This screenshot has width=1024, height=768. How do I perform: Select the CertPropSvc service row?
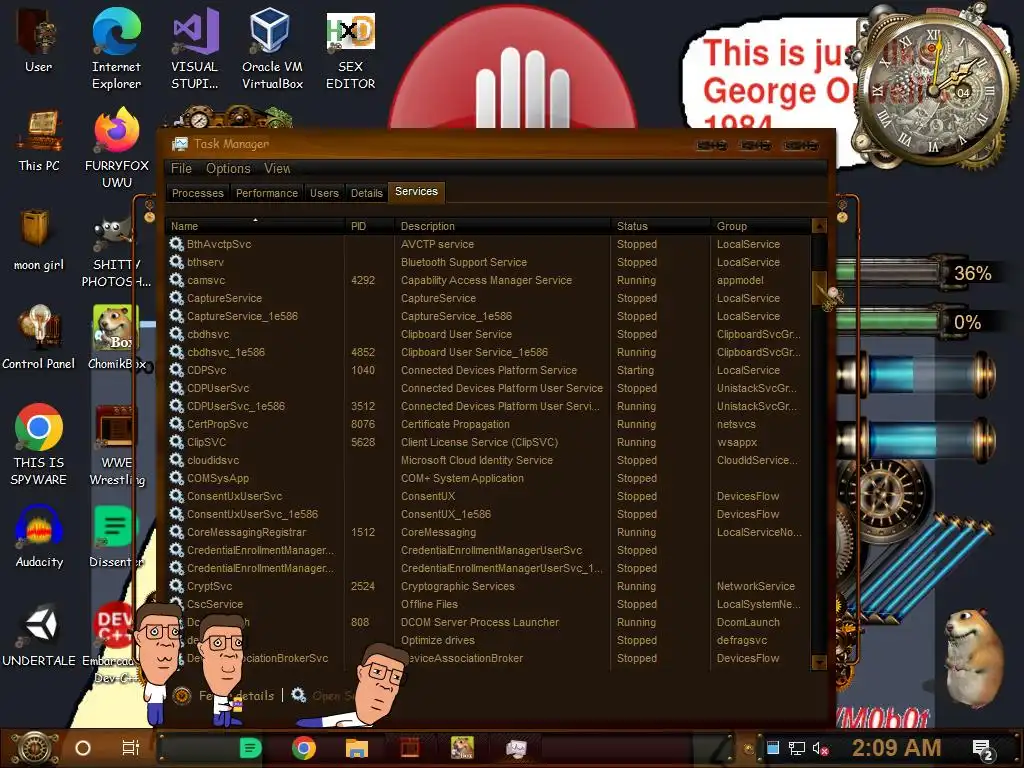[x=488, y=424]
